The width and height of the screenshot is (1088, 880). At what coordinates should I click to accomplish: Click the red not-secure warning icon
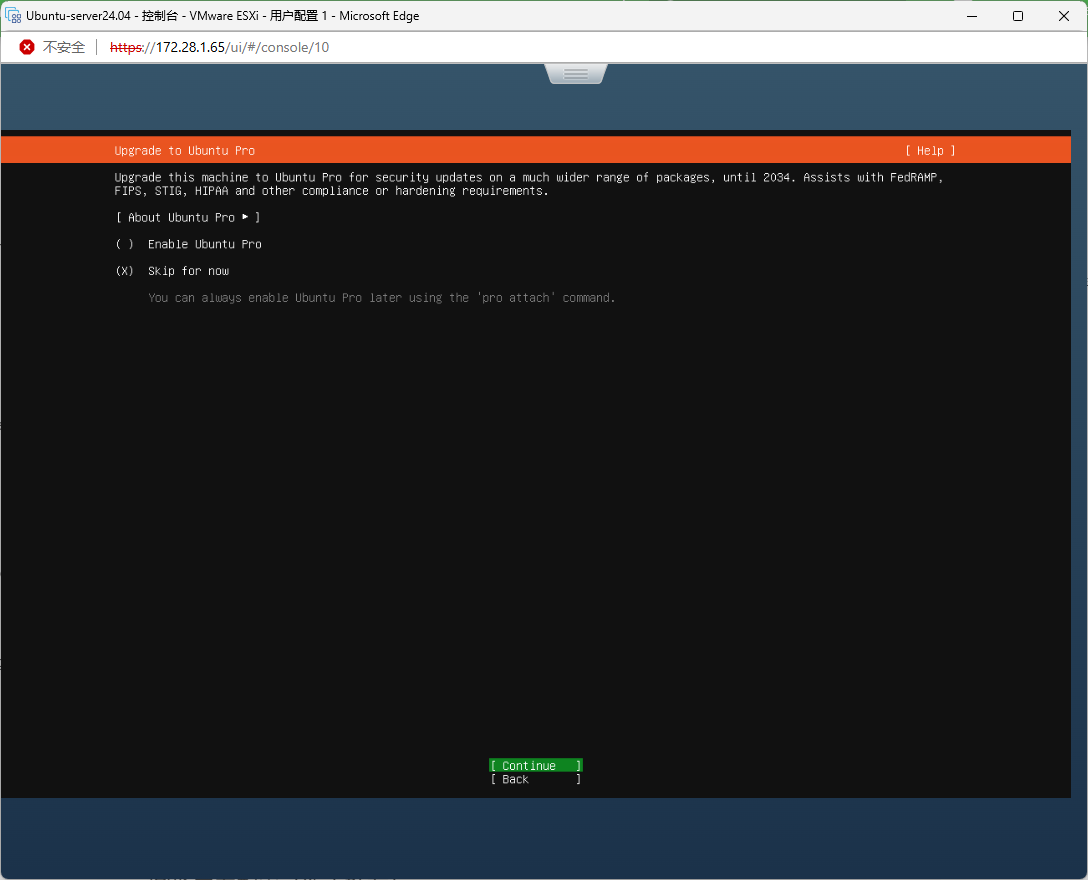point(27,47)
